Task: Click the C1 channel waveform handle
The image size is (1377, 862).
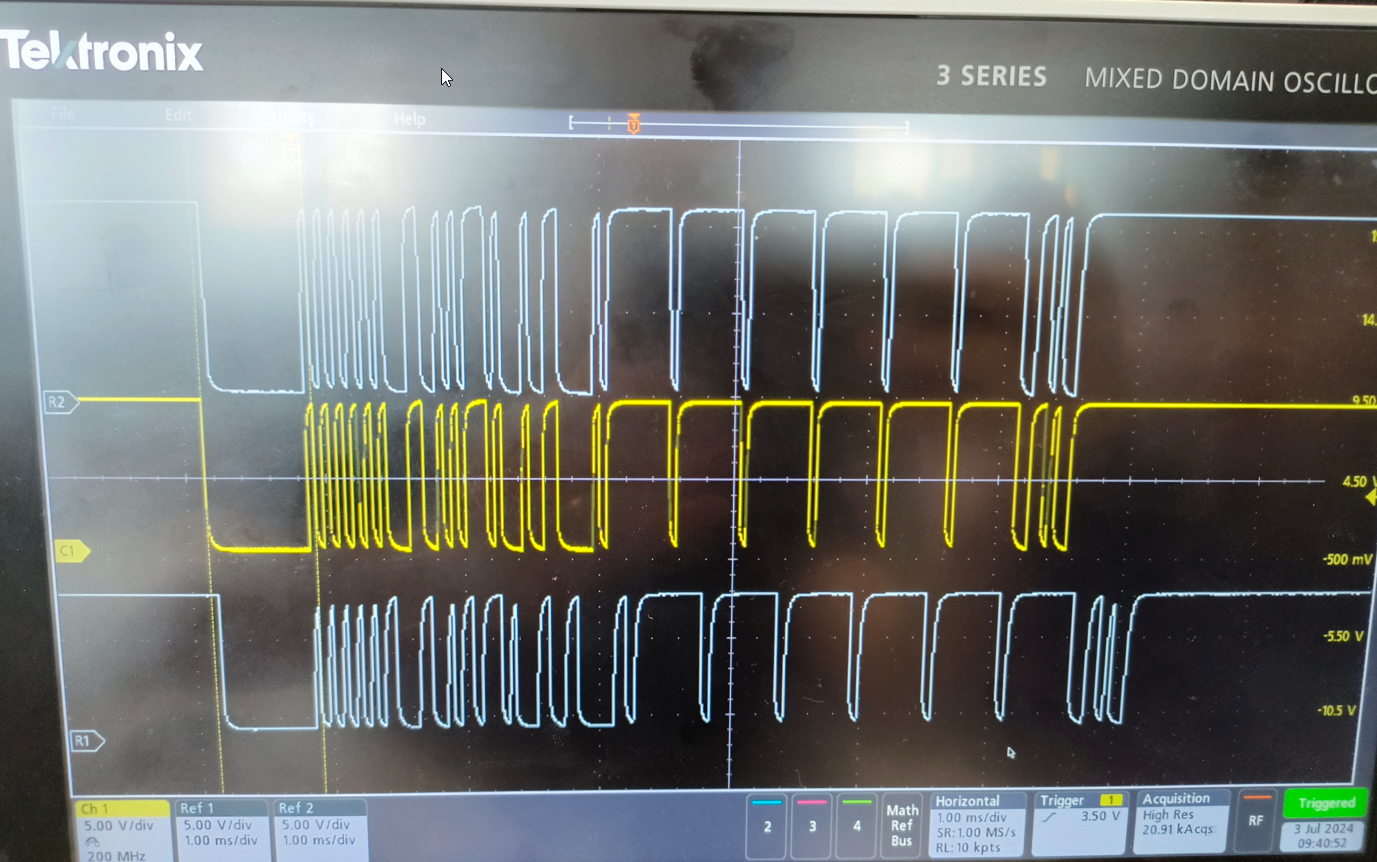Action: tap(71, 551)
